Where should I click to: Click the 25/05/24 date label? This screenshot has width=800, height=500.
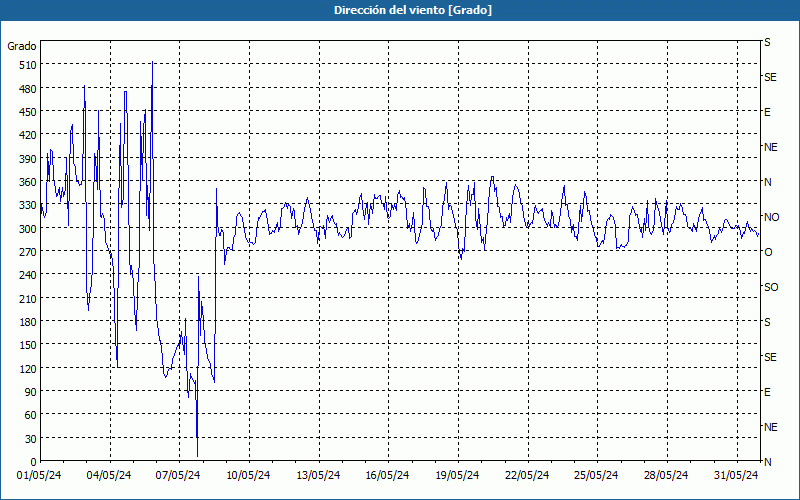pos(596,476)
